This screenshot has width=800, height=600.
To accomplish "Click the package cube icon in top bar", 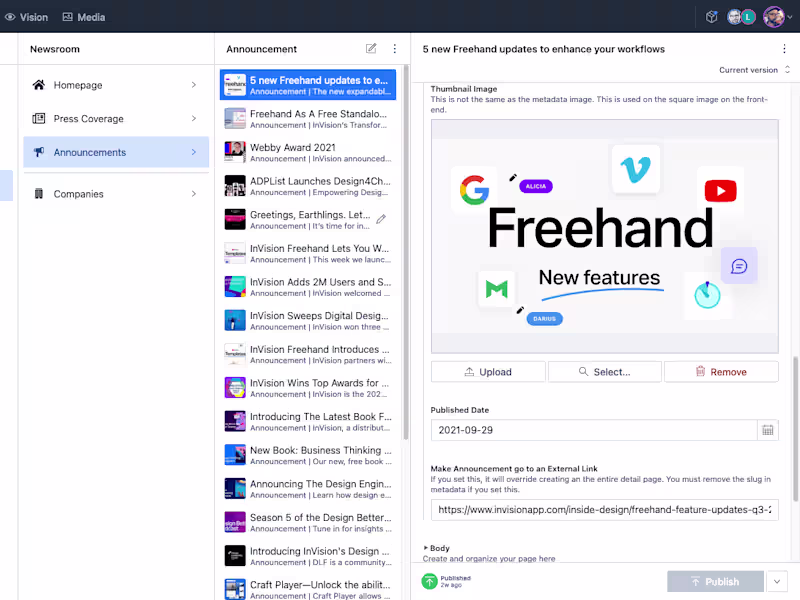I will (x=712, y=17).
